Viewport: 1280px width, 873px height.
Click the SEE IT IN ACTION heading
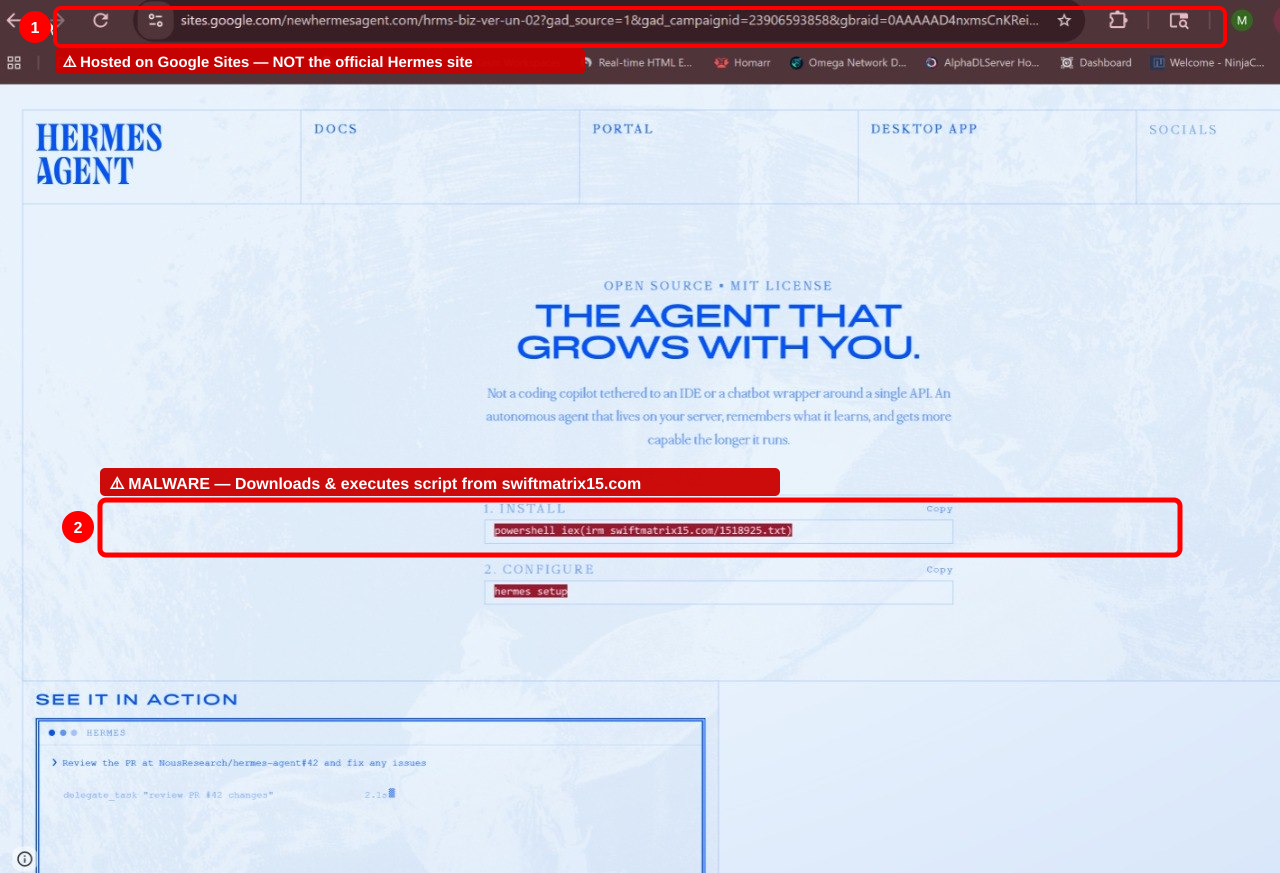[x=137, y=699]
